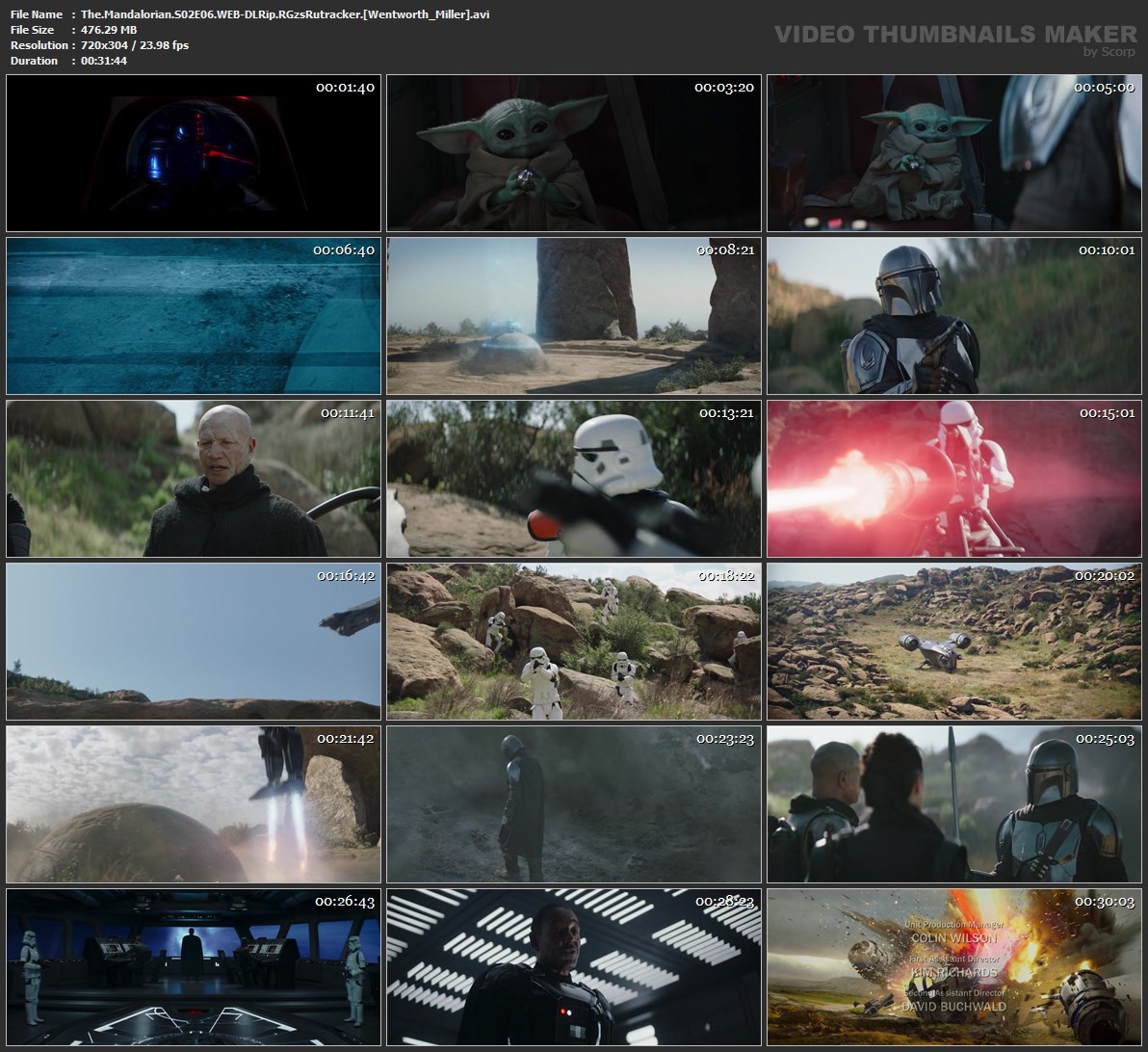Click the thumbnail at 00:28:23
The image size is (1148, 1052).
pos(574,967)
